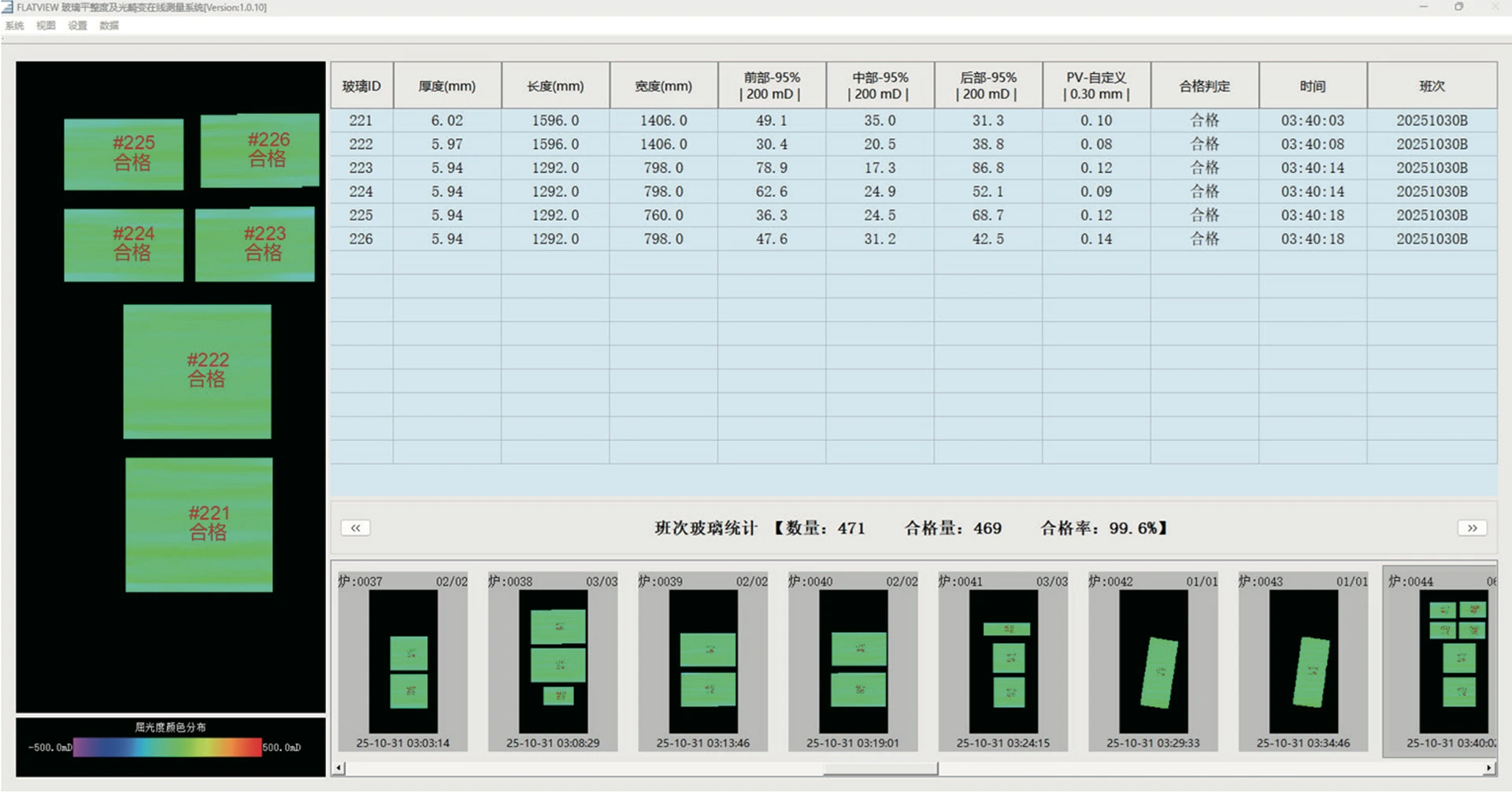Open the 设置 menu
The image size is (1512, 795).
pyautogui.click(x=77, y=26)
